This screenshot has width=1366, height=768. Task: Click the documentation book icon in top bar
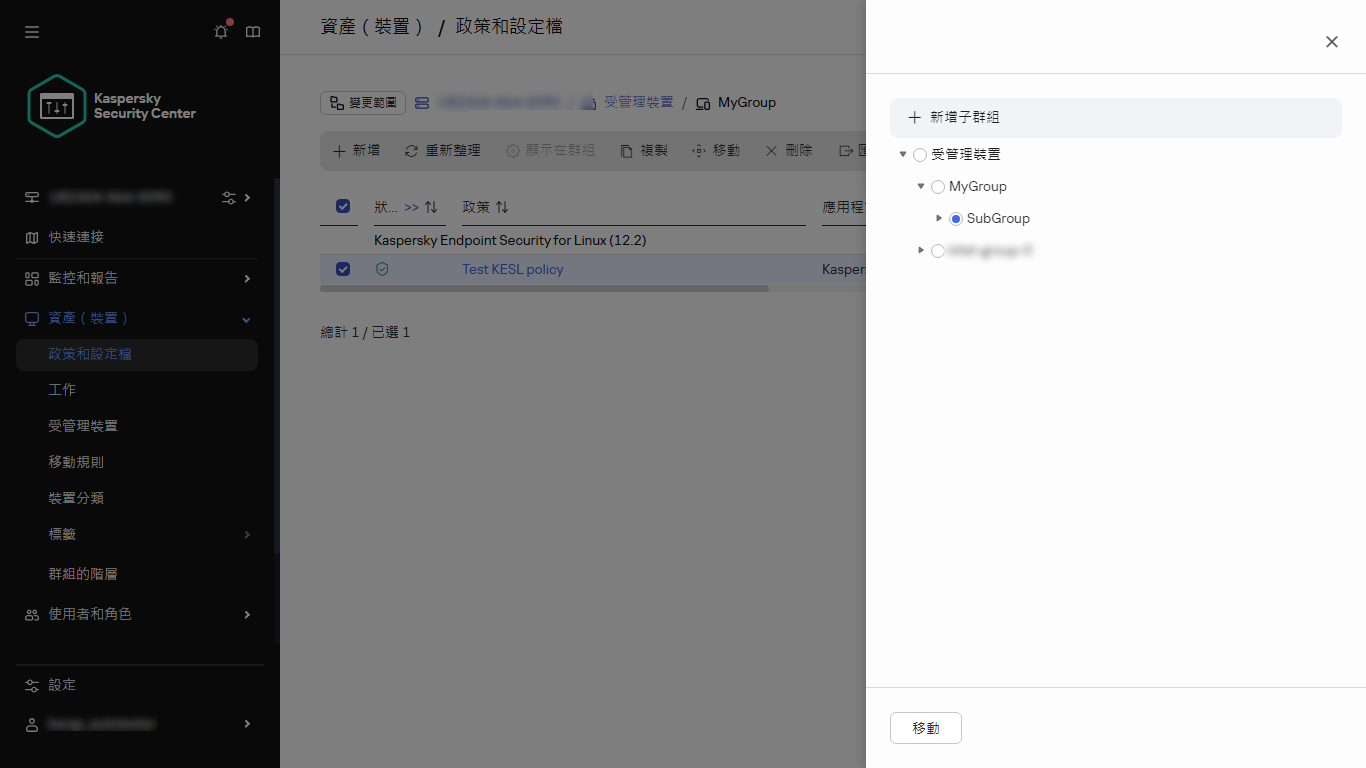(252, 31)
